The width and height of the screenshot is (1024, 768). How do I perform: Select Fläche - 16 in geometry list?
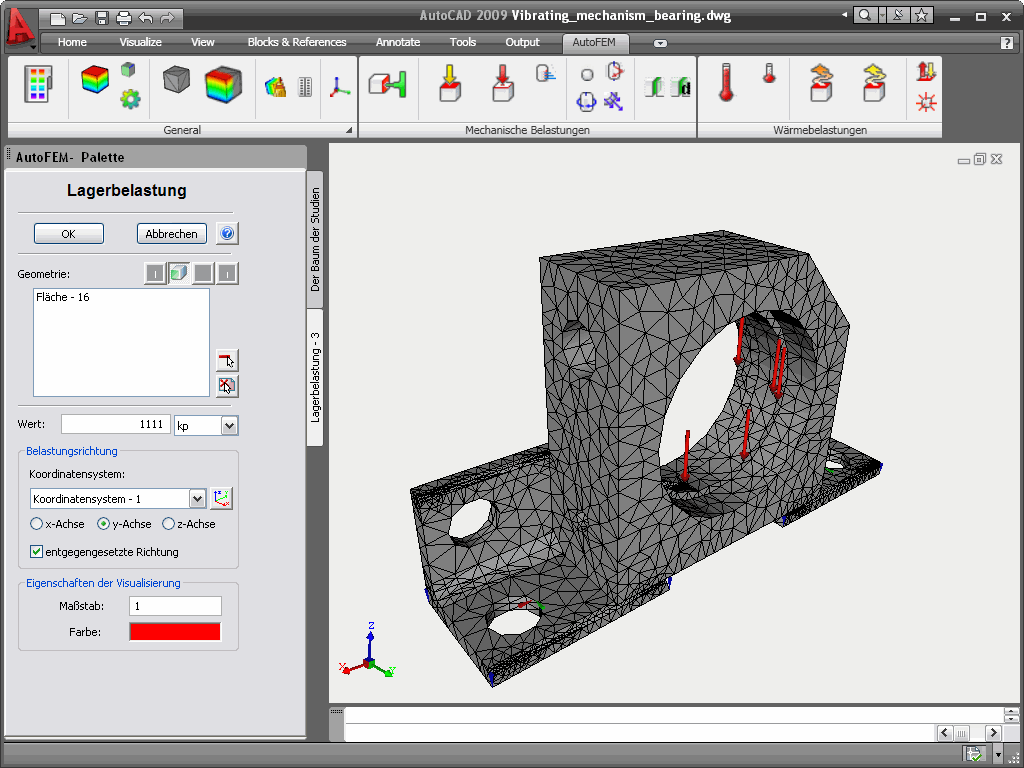63,297
